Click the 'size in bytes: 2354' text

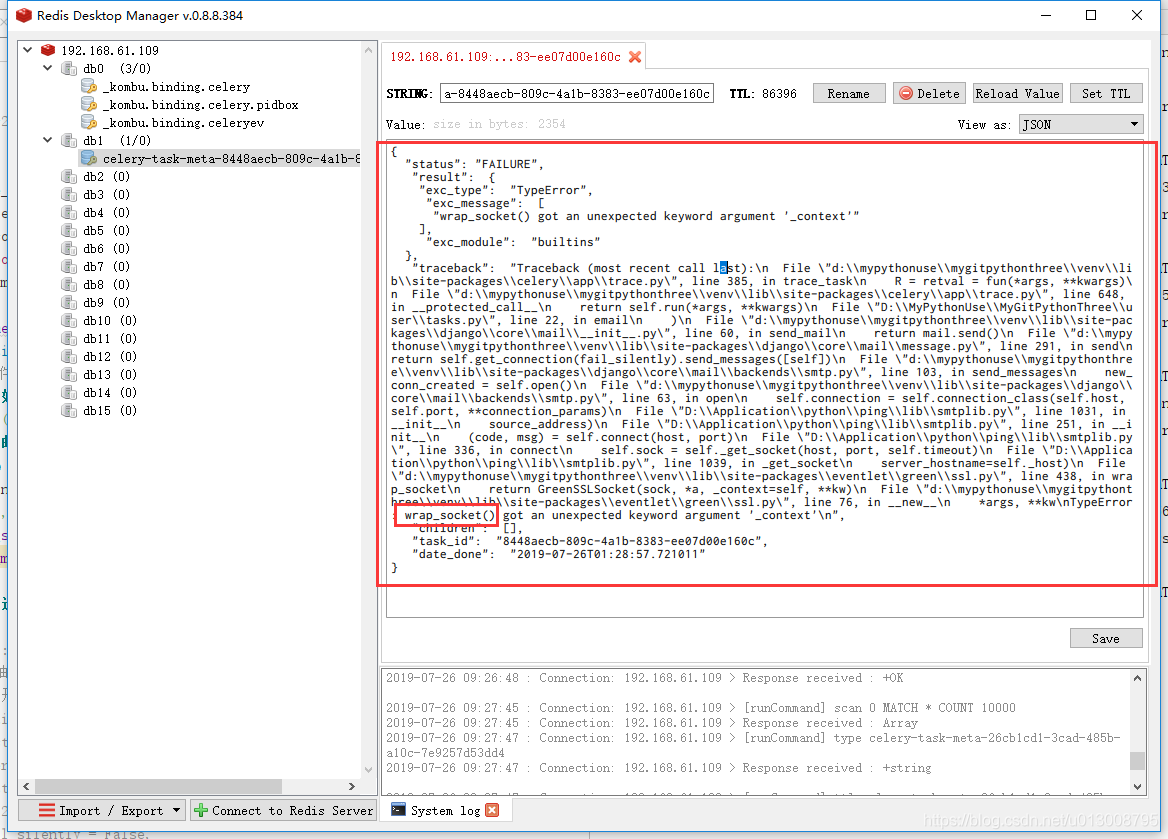tap(499, 124)
